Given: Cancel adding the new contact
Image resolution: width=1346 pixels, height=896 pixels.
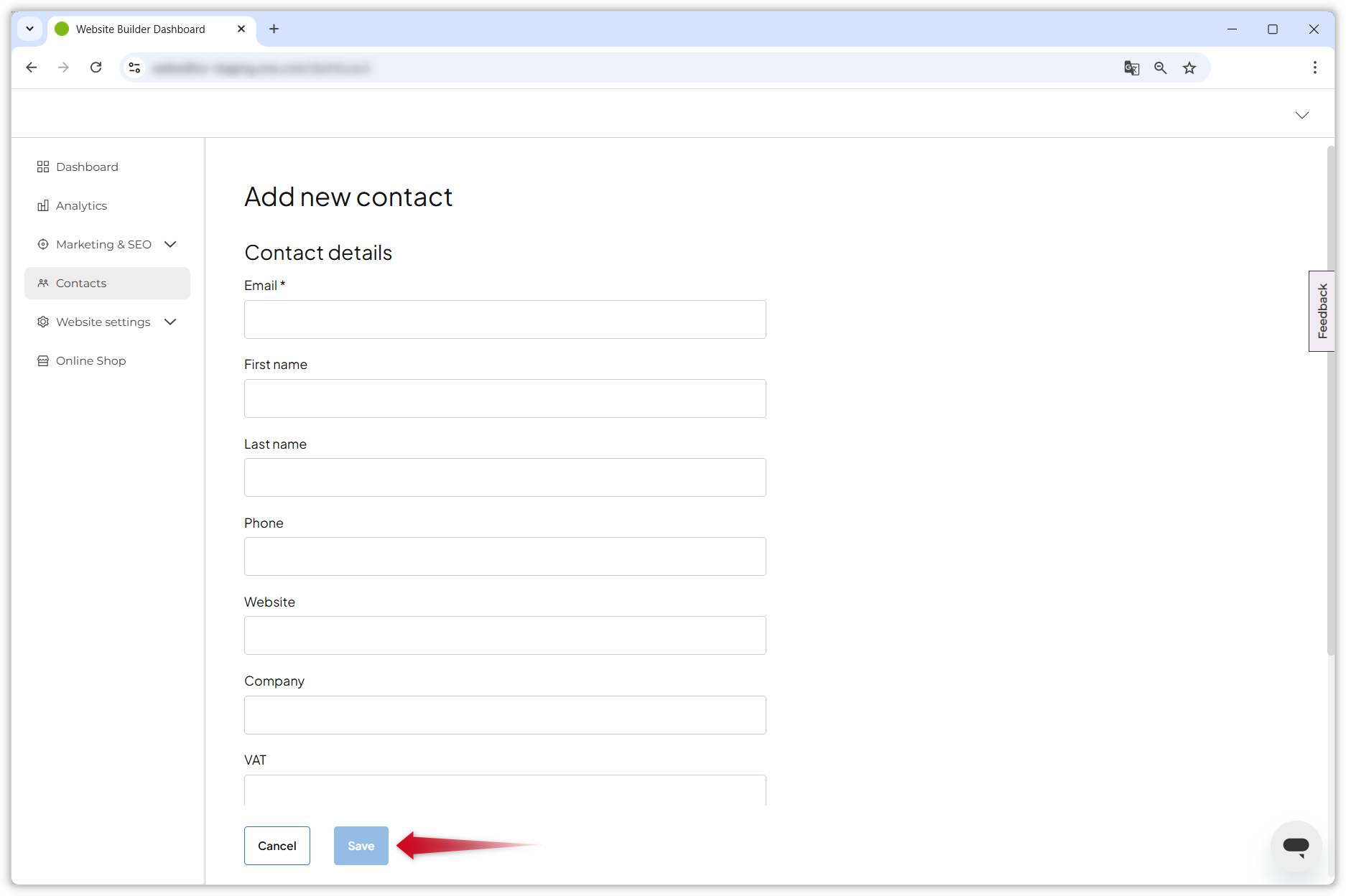Looking at the screenshot, I should point(277,846).
